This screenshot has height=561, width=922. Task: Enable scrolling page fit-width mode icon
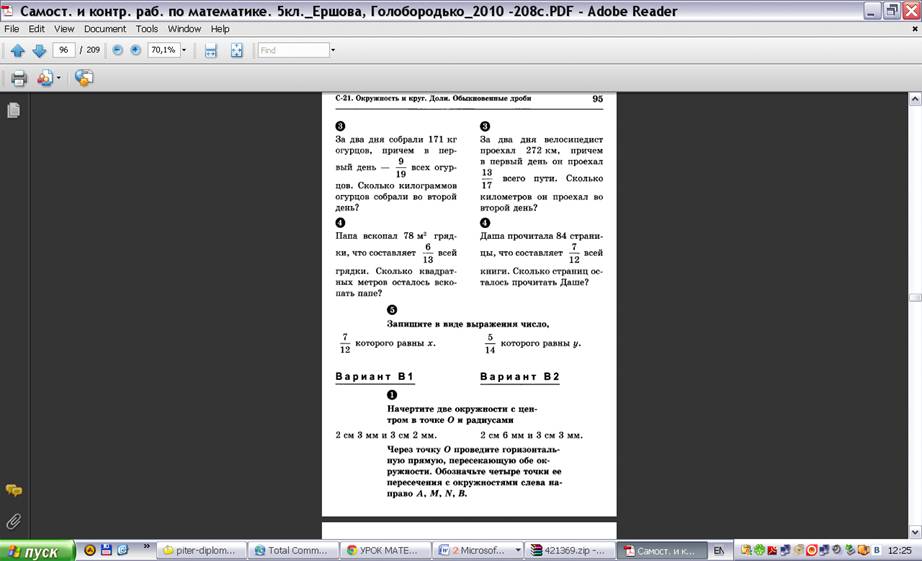point(211,50)
